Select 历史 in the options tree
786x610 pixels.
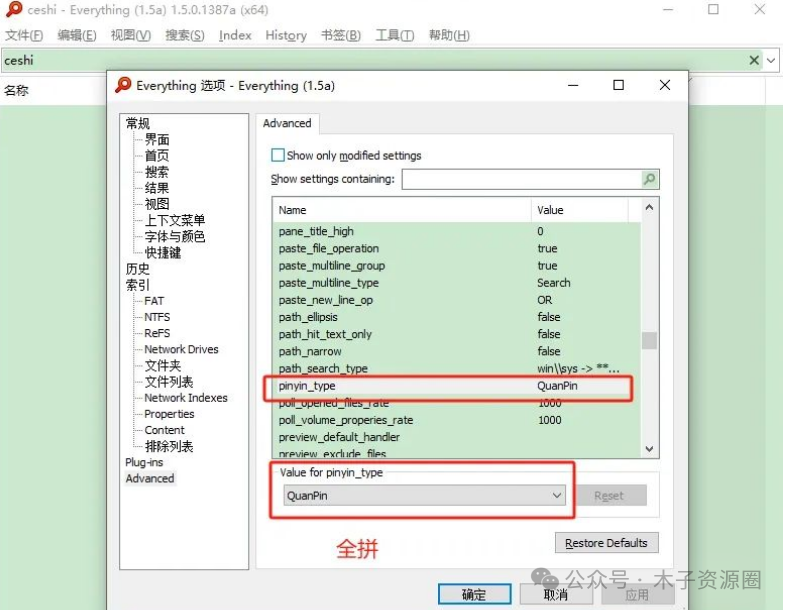(x=137, y=269)
